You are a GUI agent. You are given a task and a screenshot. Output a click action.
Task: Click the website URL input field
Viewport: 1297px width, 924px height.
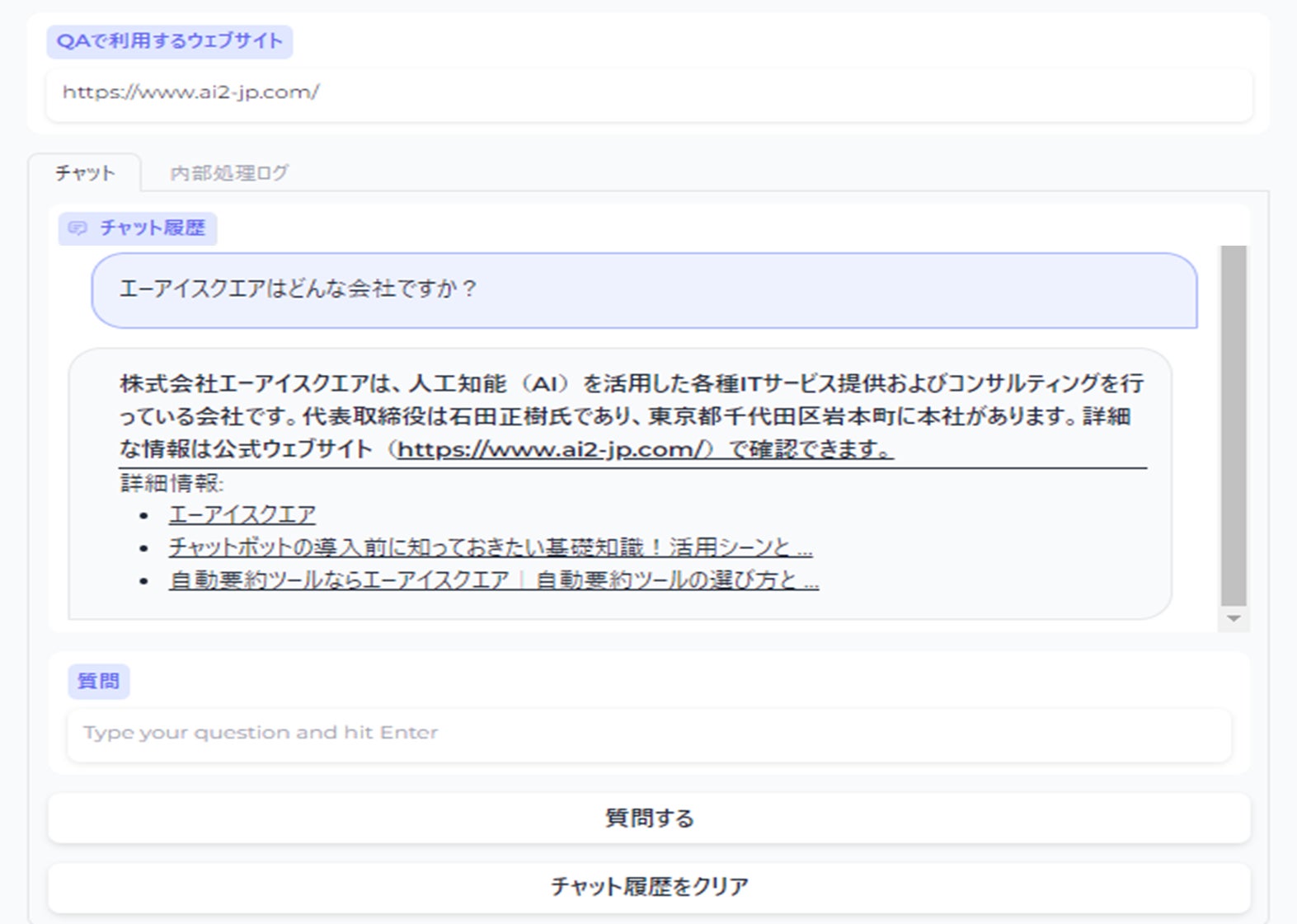pos(649,93)
